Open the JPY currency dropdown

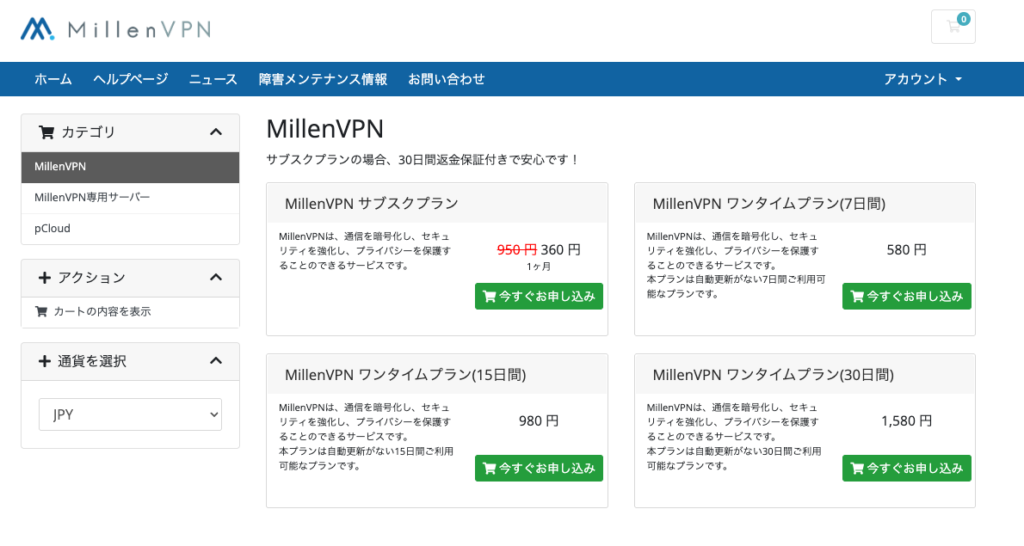[x=130, y=415]
